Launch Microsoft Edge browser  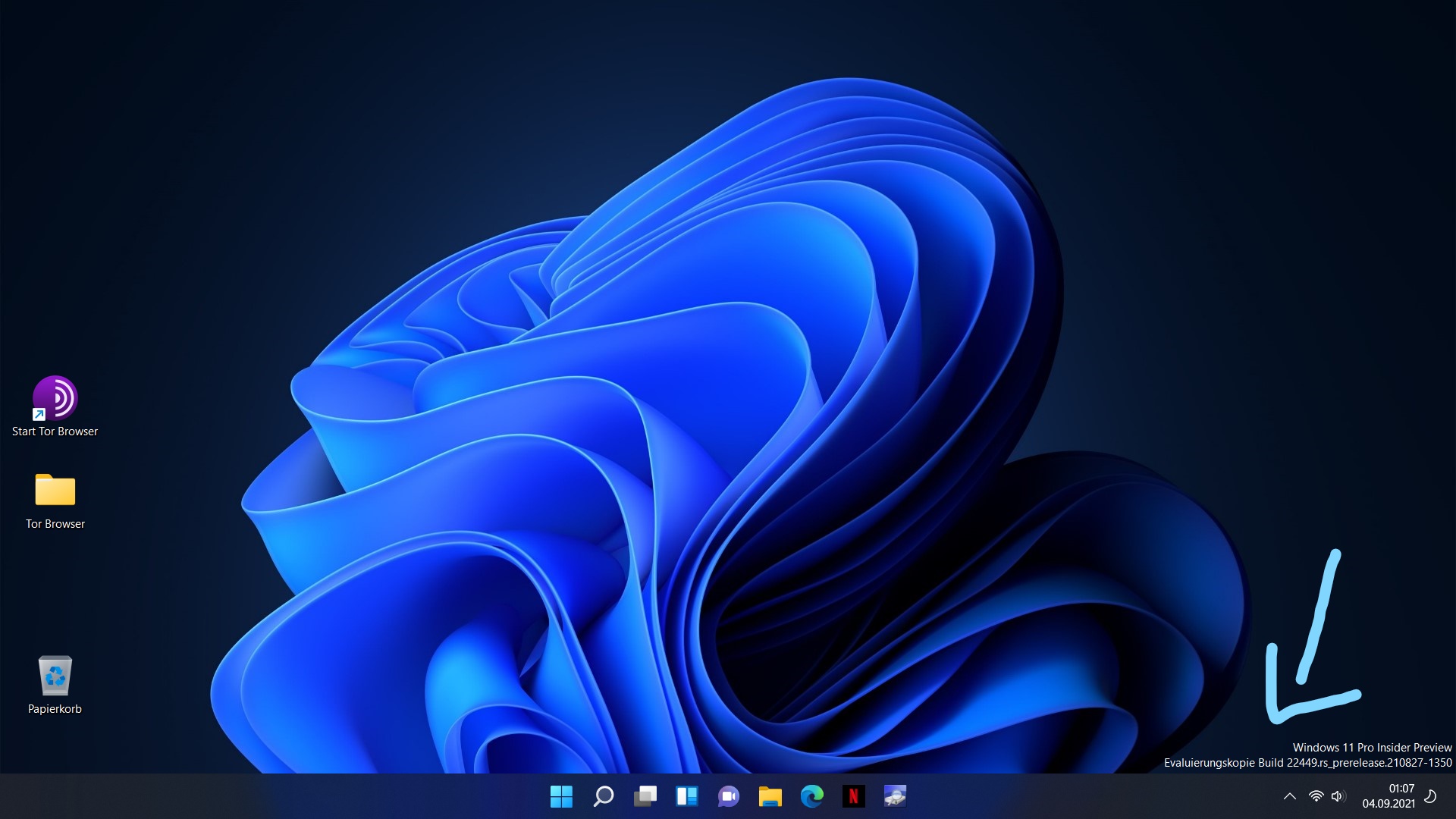(x=812, y=796)
